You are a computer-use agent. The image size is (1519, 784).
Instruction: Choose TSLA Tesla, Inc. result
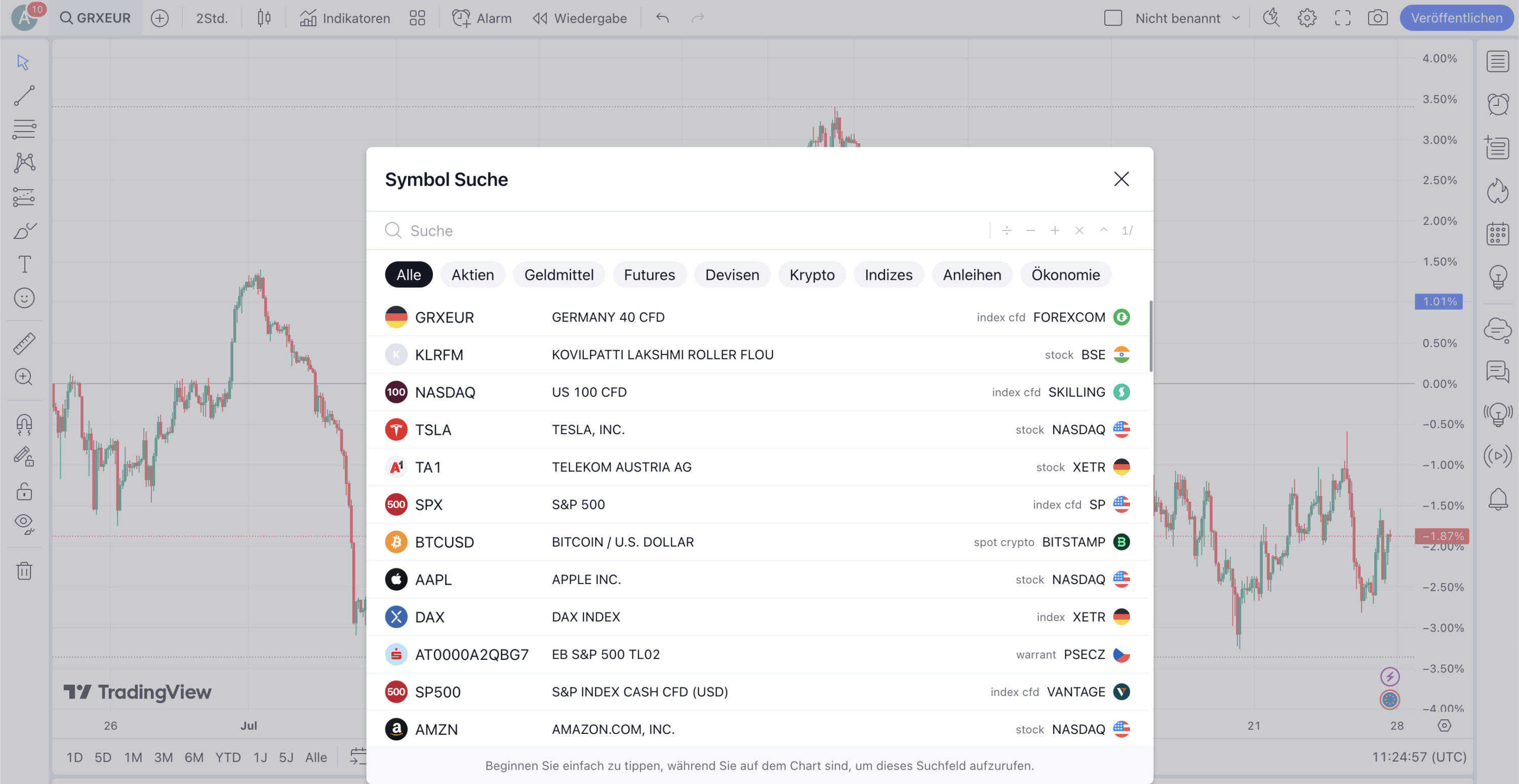[x=757, y=430]
